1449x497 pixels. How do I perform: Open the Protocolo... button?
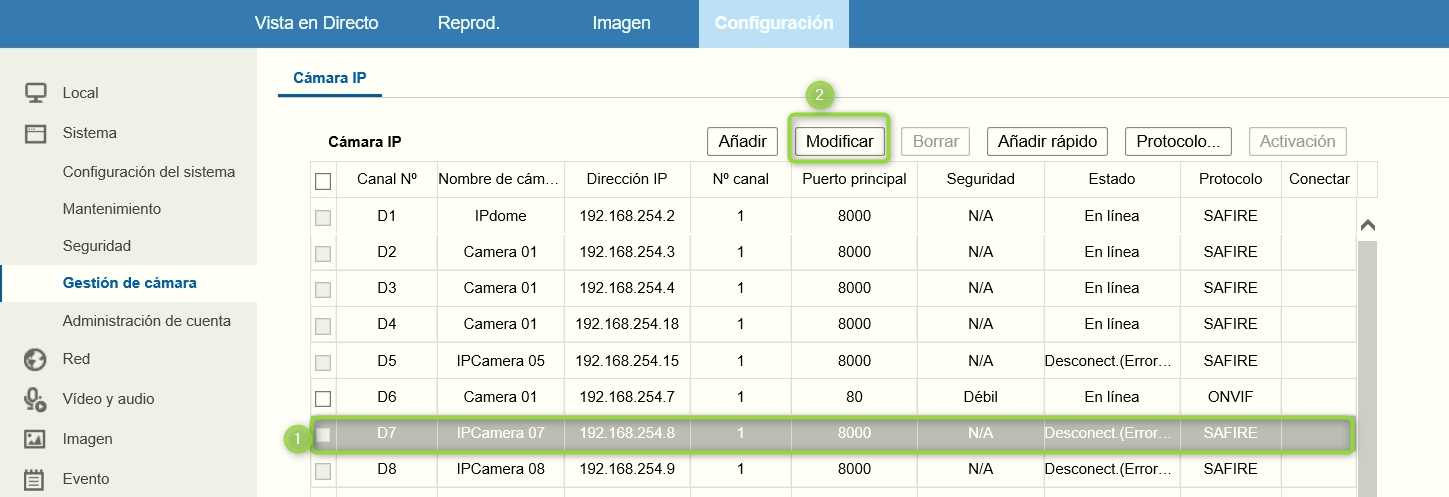pyautogui.click(x=1178, y=141)
